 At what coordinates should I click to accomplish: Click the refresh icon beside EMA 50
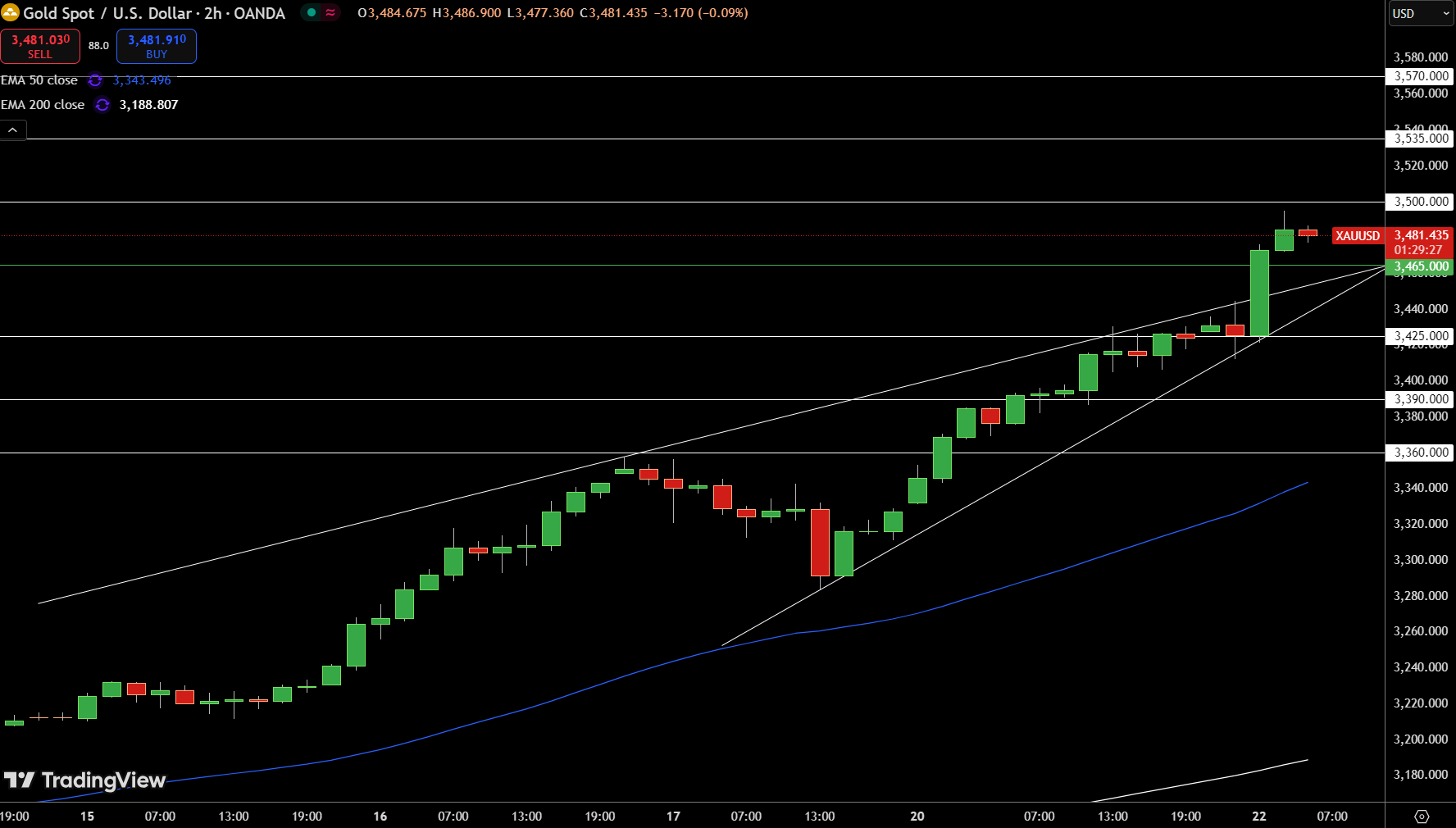(95, 80)
